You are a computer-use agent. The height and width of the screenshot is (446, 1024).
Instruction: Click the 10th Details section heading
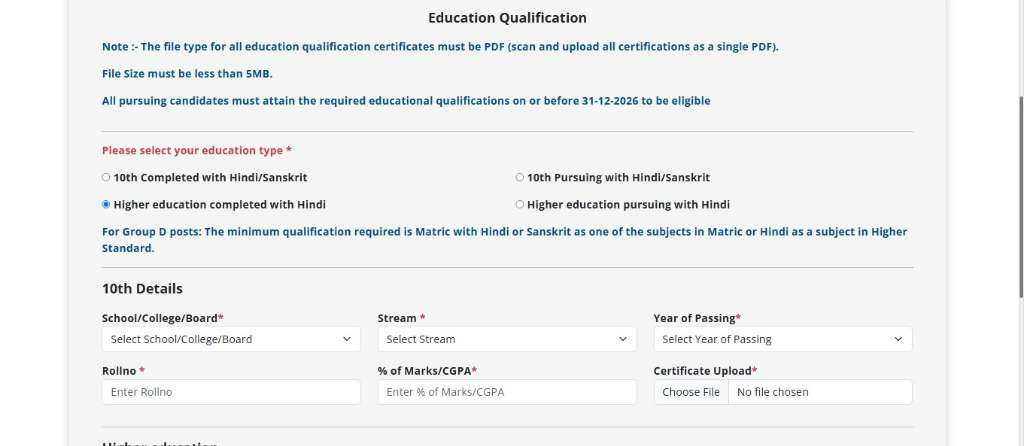point(142,289)
